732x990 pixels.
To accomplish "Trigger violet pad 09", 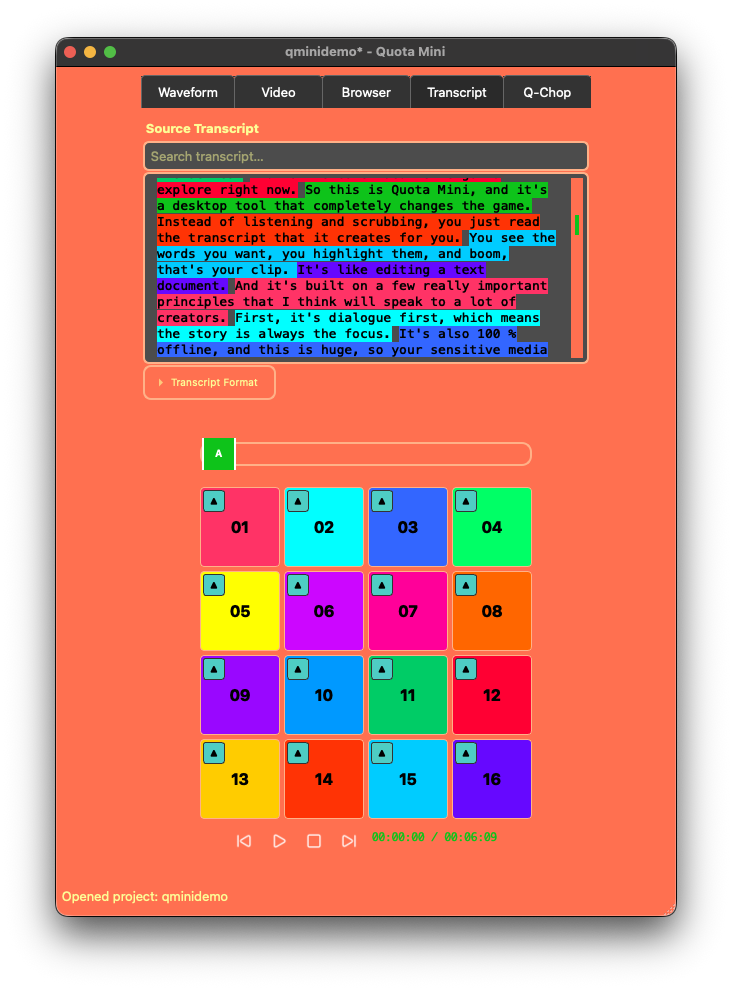I will tap(240, 695).
